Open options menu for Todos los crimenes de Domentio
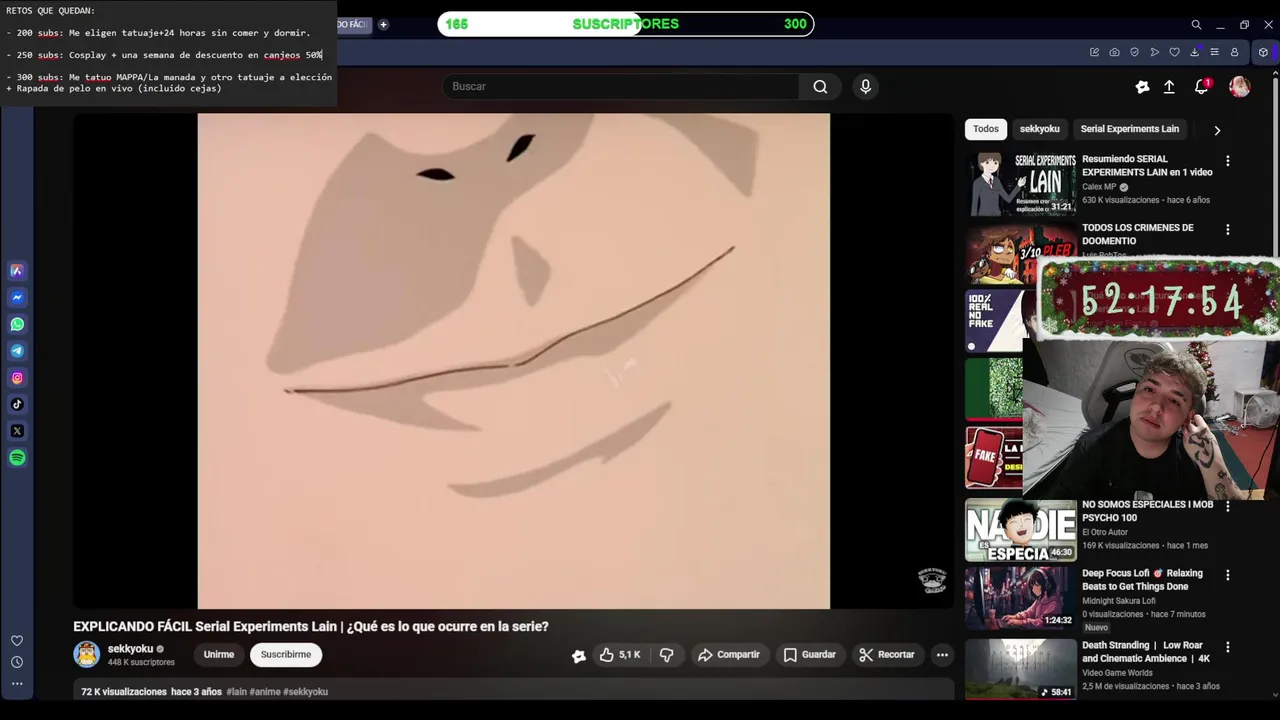The image size is (1280, 720). [x=1228, y=230]
